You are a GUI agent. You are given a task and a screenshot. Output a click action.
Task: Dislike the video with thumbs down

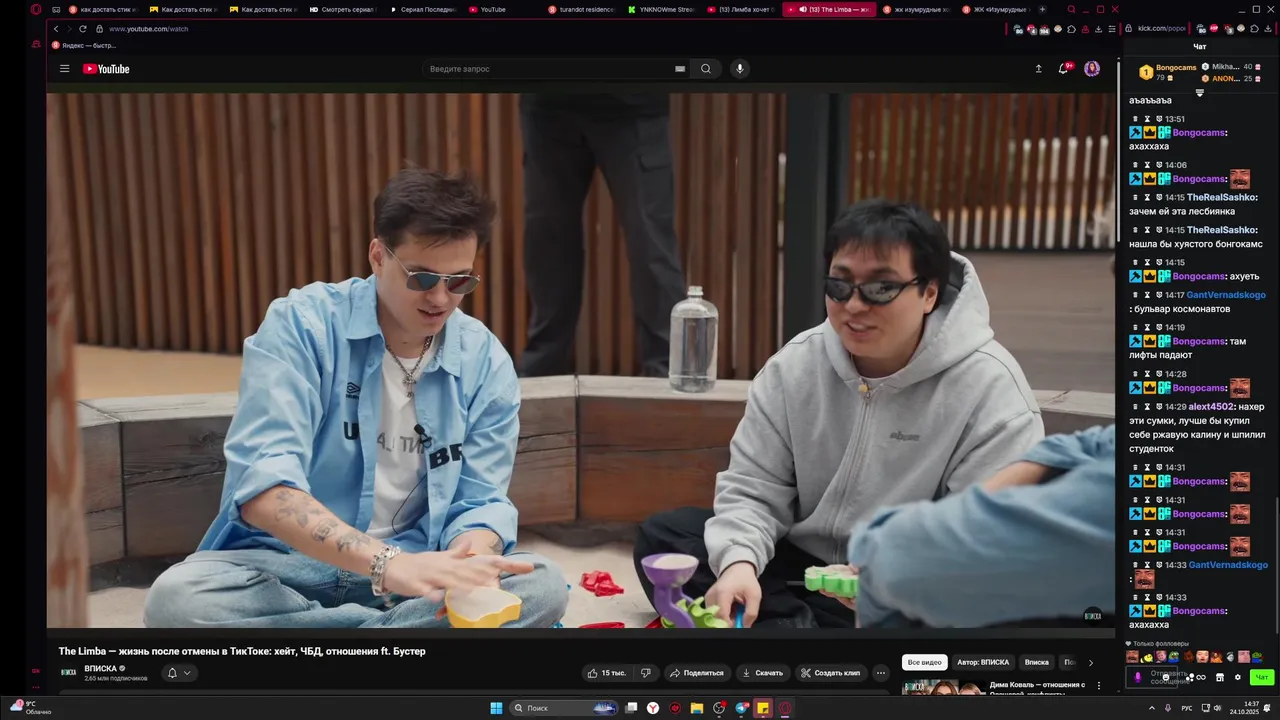[646, 673]
